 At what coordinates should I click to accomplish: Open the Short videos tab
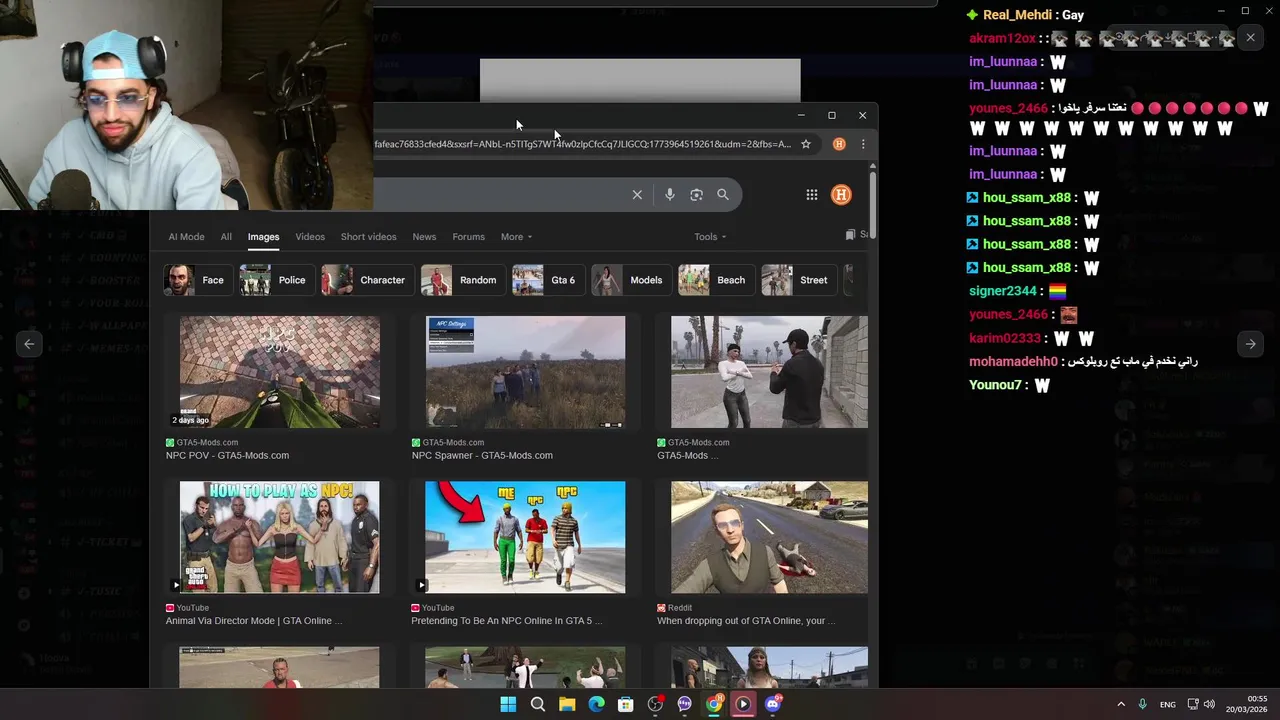(368, 237)
